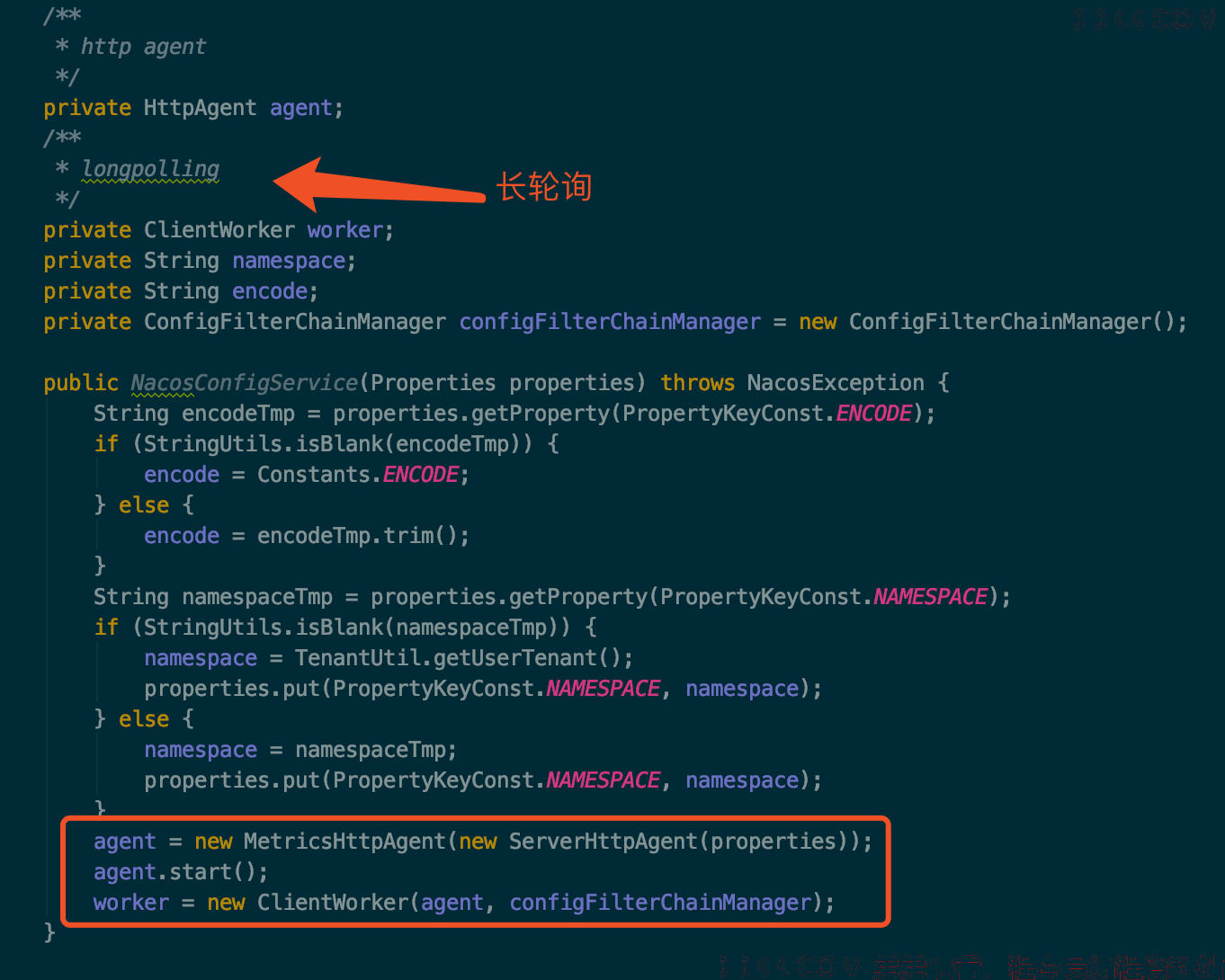This screenshot has width=1225, height=980.
Task: Click the "namespace = namespaceTmp;" assignment
Action: (x=300, y=750)
